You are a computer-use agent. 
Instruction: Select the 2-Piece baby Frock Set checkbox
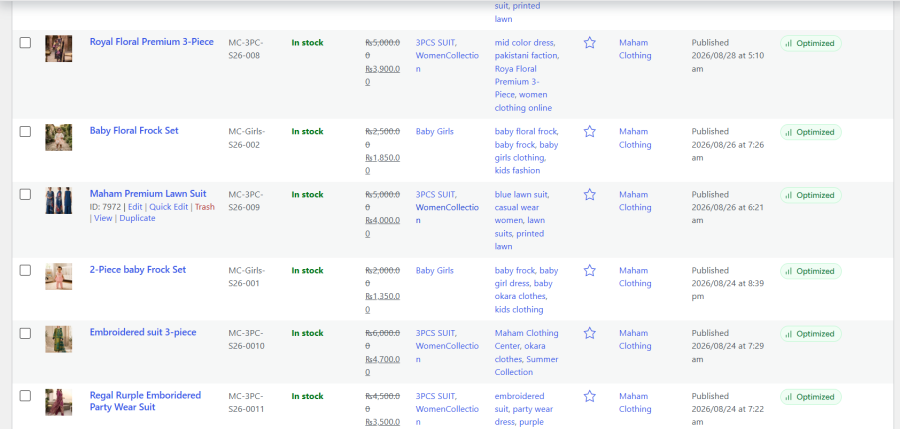pos(25,270)
